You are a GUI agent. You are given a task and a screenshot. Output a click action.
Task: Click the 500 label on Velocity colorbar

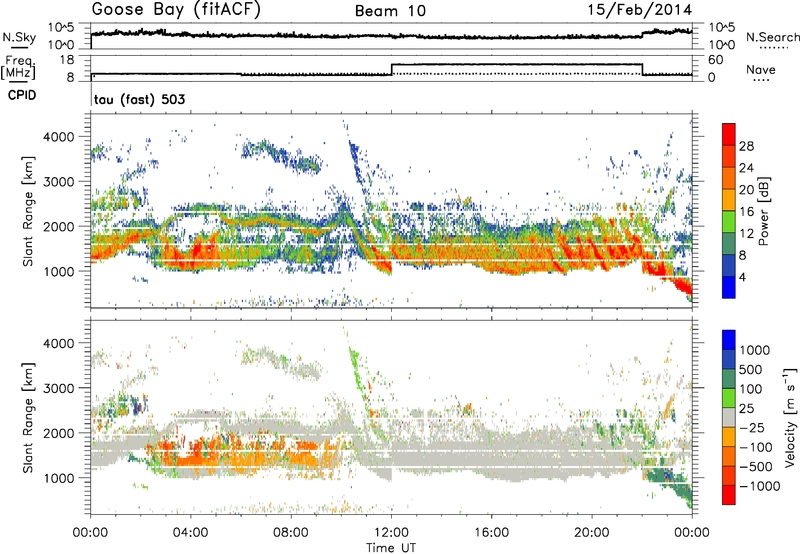(x=750, y=369)
